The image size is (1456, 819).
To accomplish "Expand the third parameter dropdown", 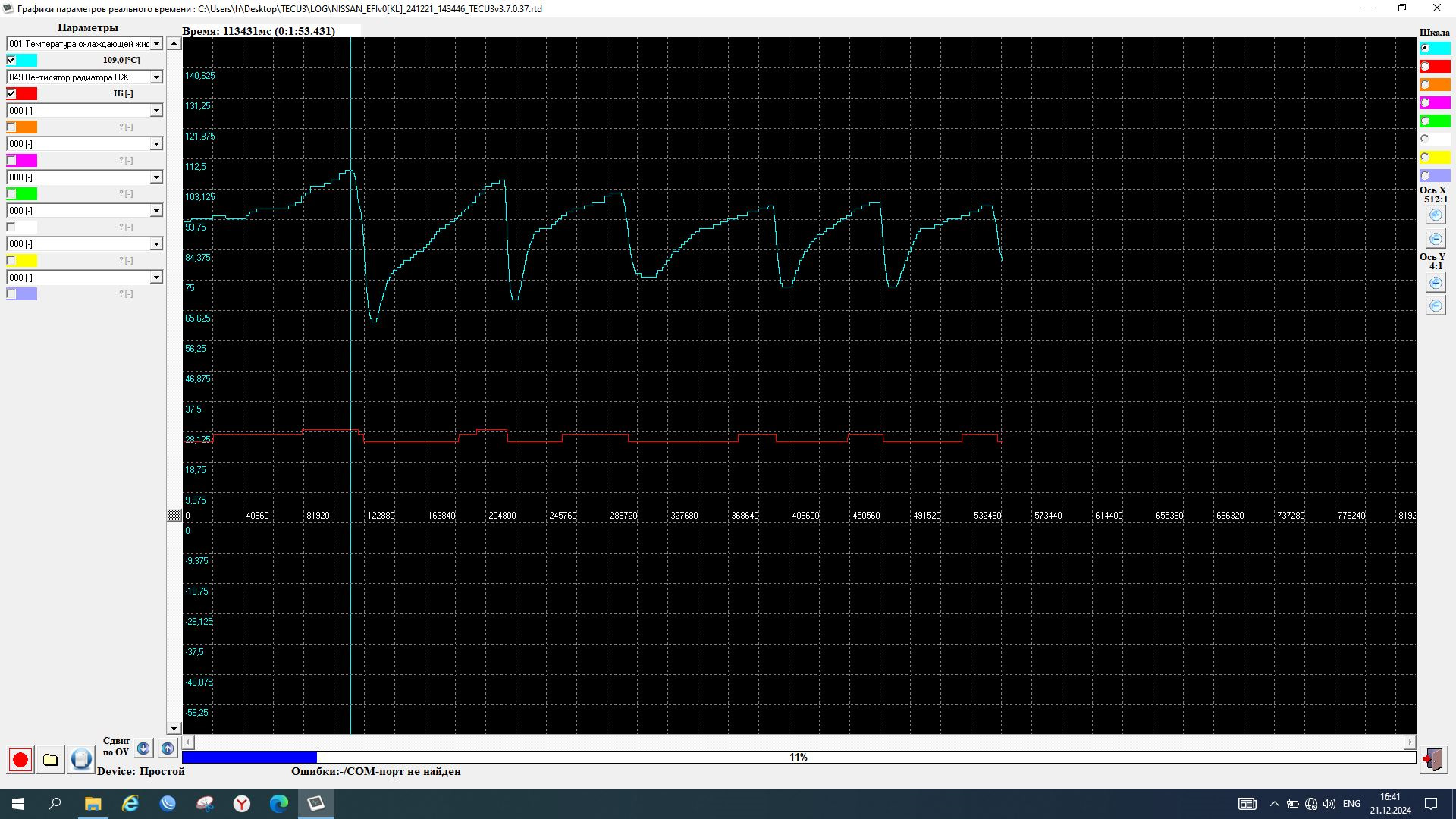I will click(156, 111).
